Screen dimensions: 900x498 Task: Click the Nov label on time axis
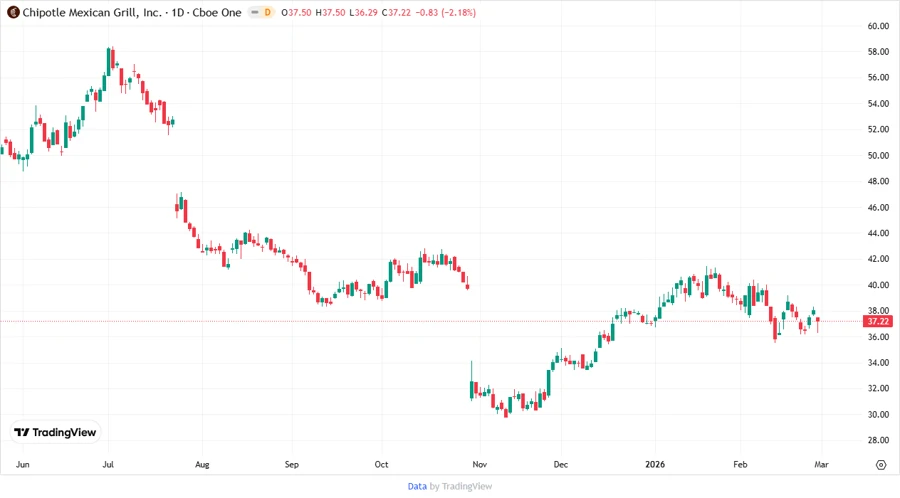(479, 464)
